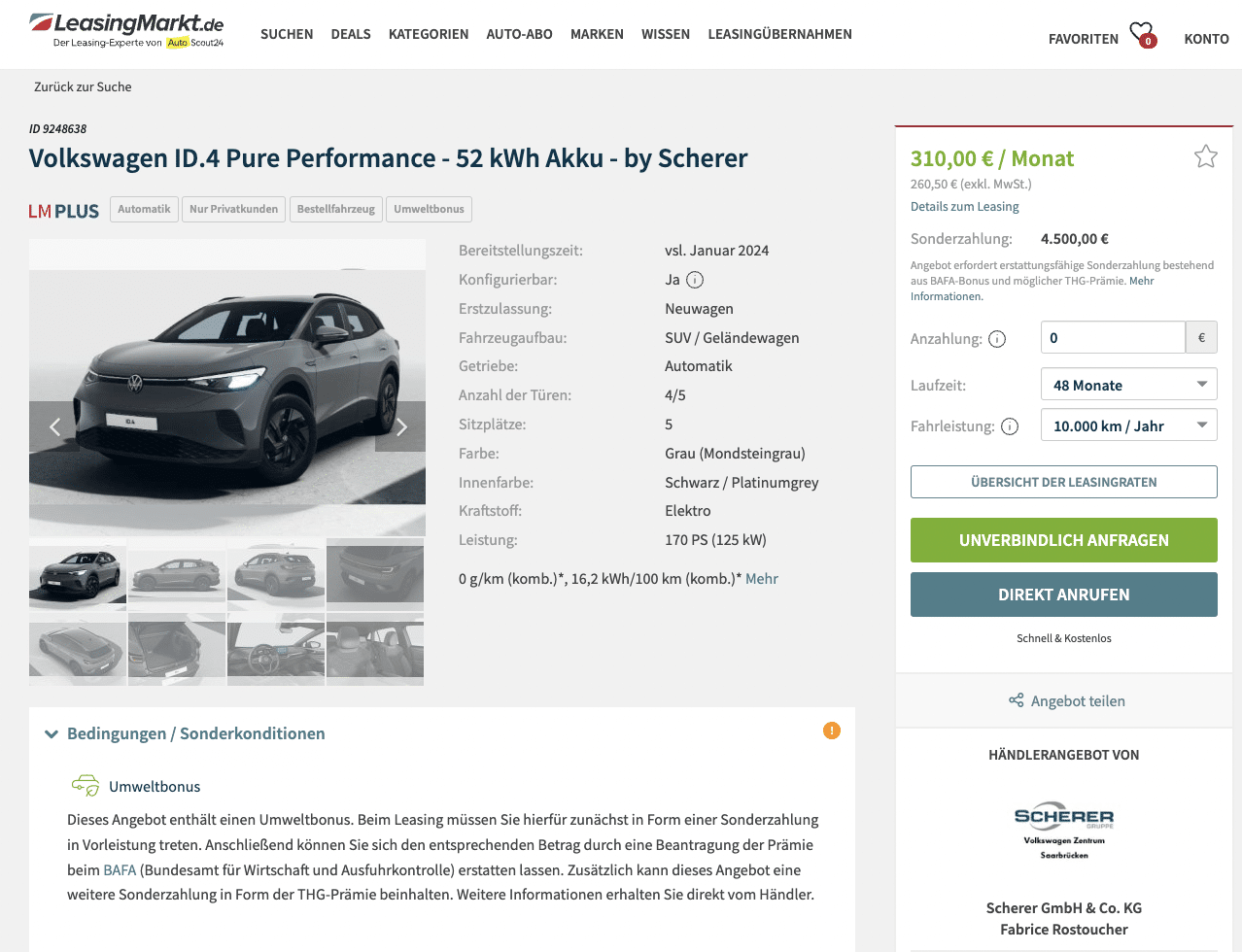
Task: Click the price 310,00 € / Monat
Action: (992, 158)
